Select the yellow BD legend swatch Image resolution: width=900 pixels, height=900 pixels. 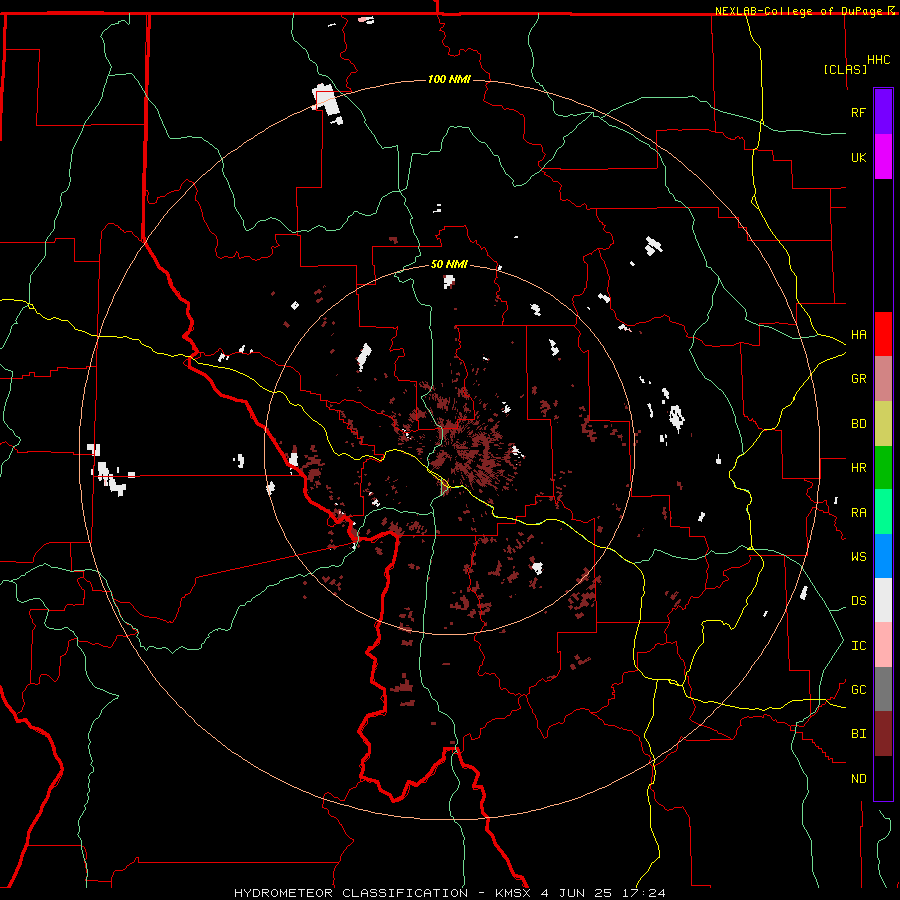(883, 424)
